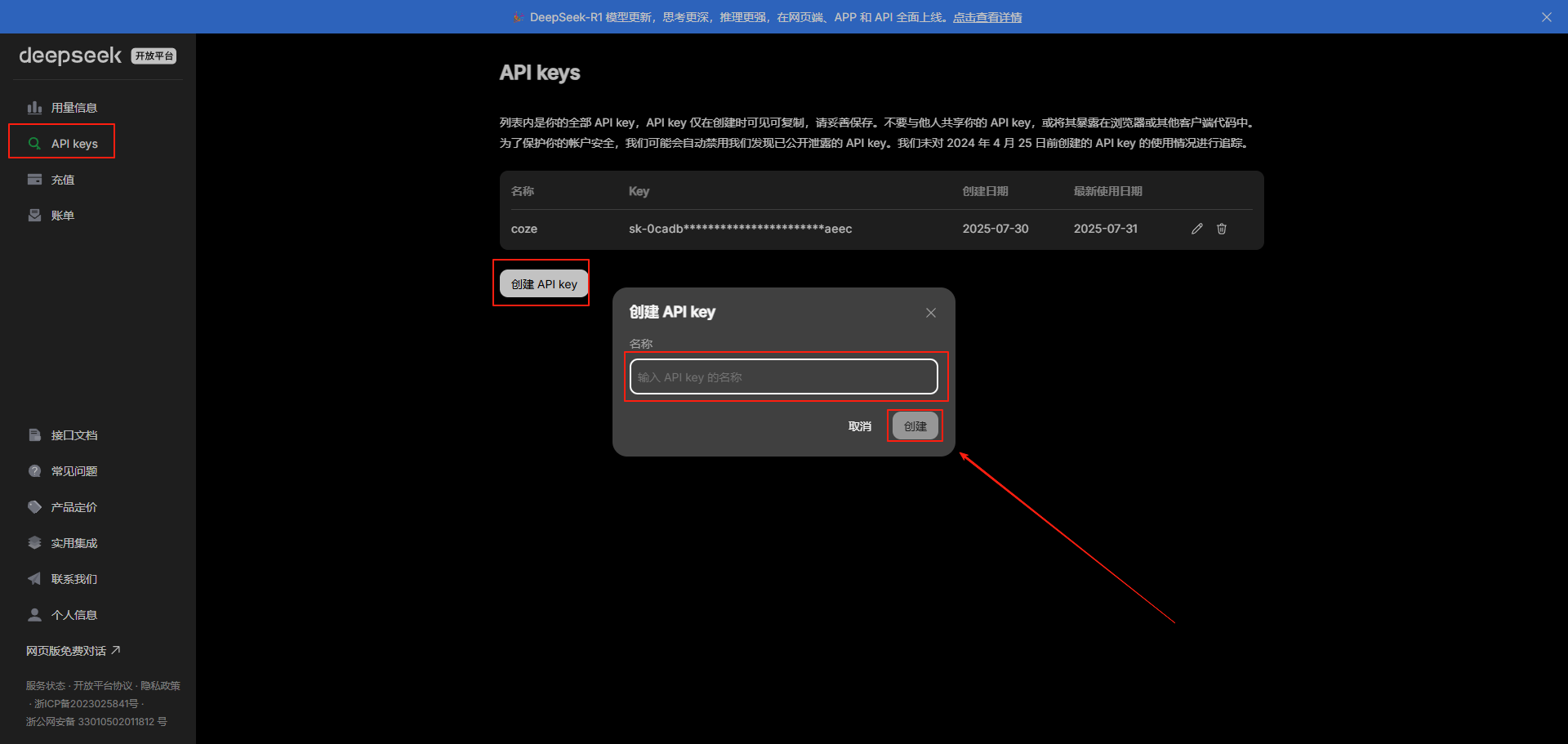Click the 点击查看详情 banner link

click(x=987, y=17)
